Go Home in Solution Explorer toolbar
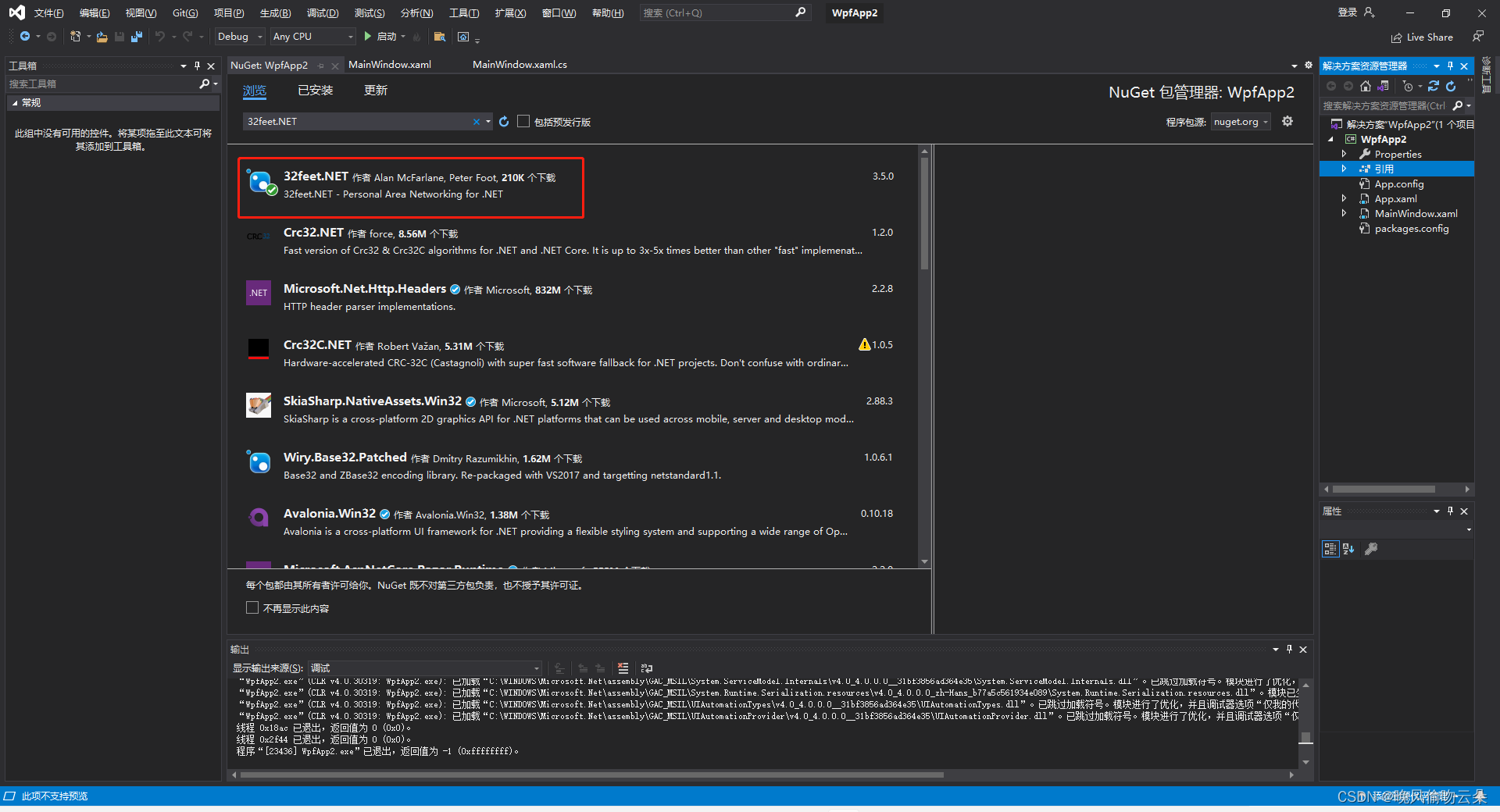The width and height of the screenshot is (1500, 812). (x=1366, y=87)
